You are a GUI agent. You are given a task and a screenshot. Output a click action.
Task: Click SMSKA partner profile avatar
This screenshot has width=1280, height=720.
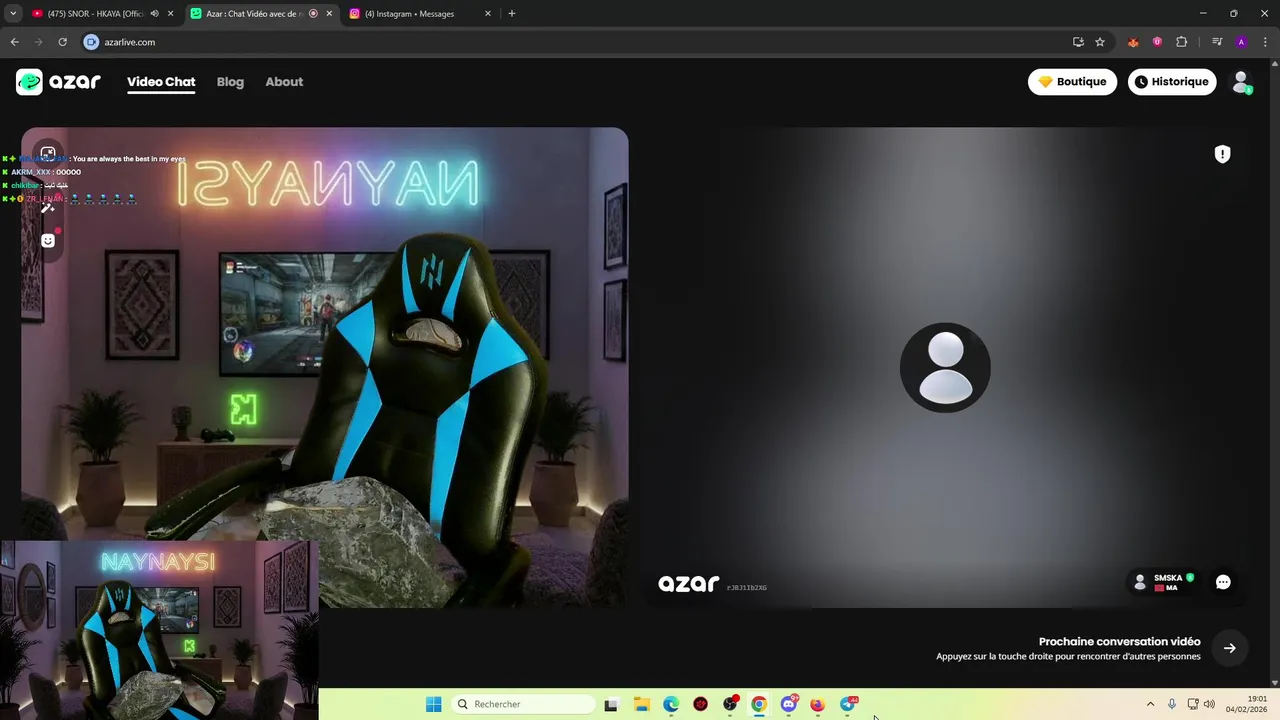pos(1139,582)
